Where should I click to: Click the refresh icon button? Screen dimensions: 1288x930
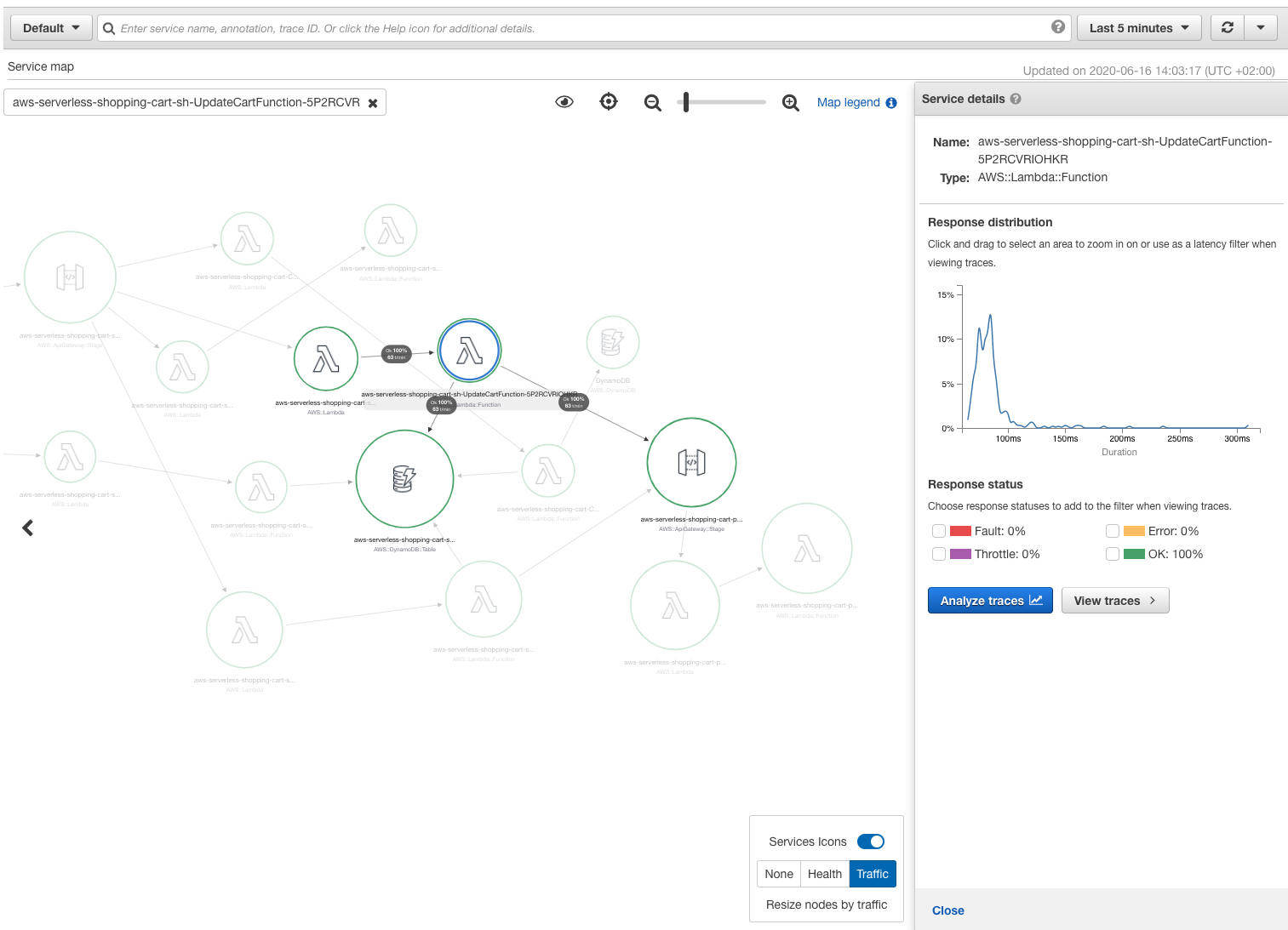(x=1228, y=28)
